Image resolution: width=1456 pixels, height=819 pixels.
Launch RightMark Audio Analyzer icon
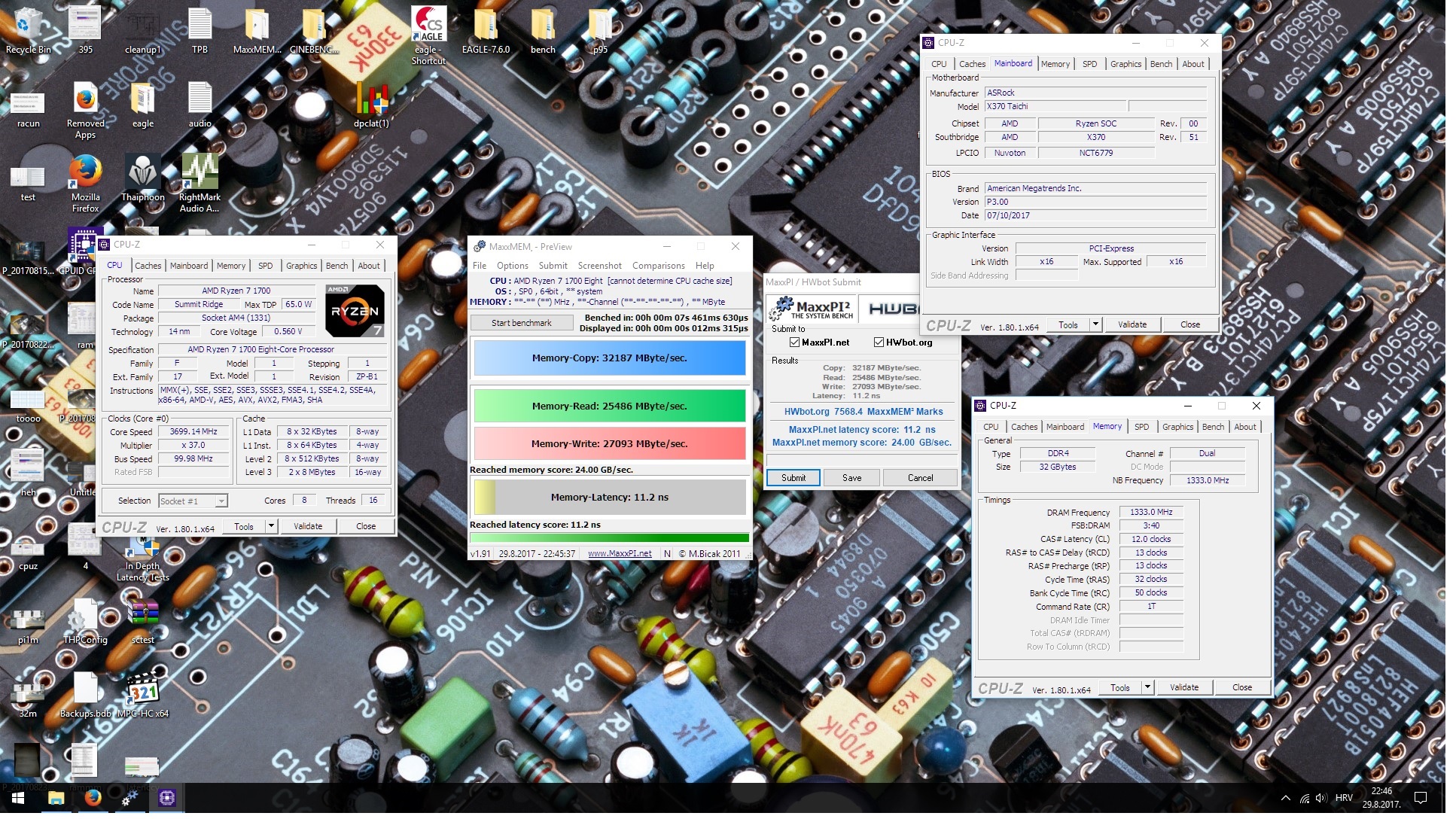[200, 184]
